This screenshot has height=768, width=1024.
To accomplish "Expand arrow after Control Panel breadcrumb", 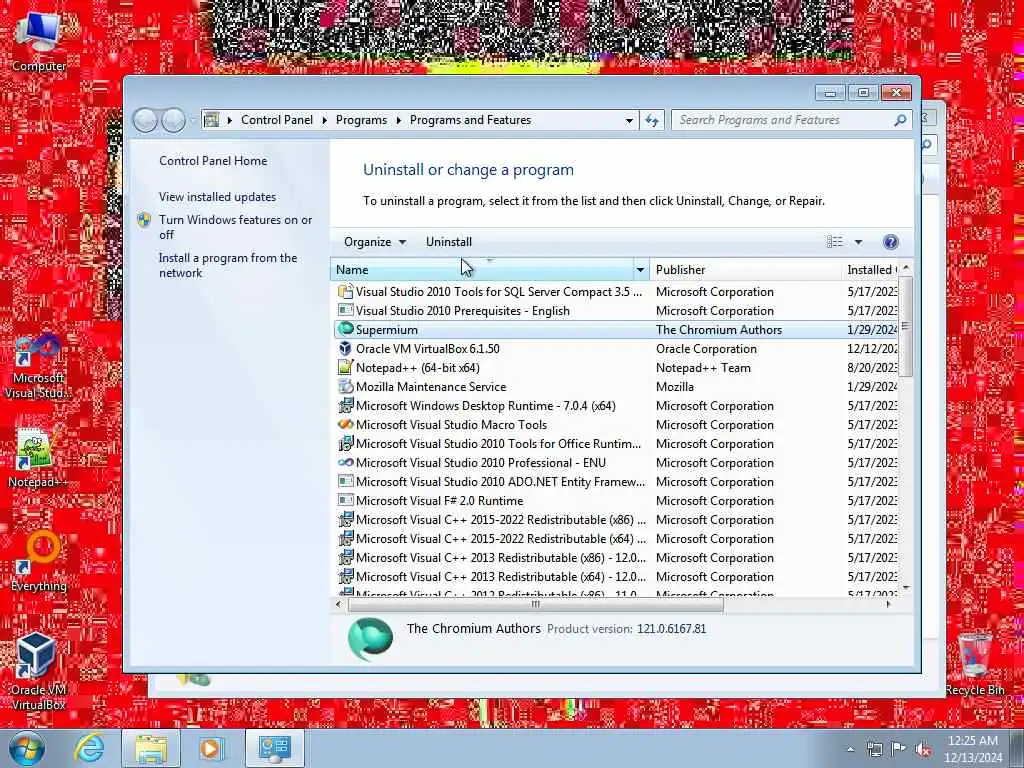I will 324,120.
